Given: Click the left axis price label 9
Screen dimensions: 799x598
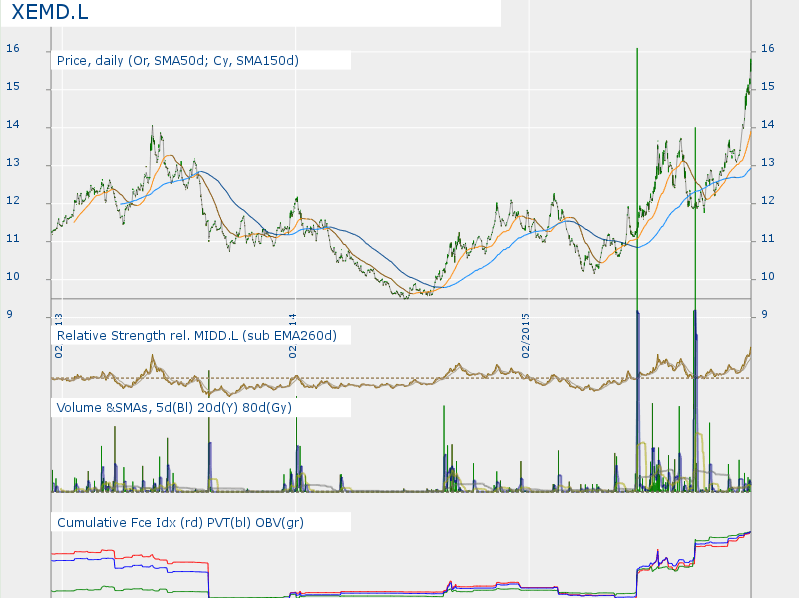Looking at the screenshot, I should [10, 315].
